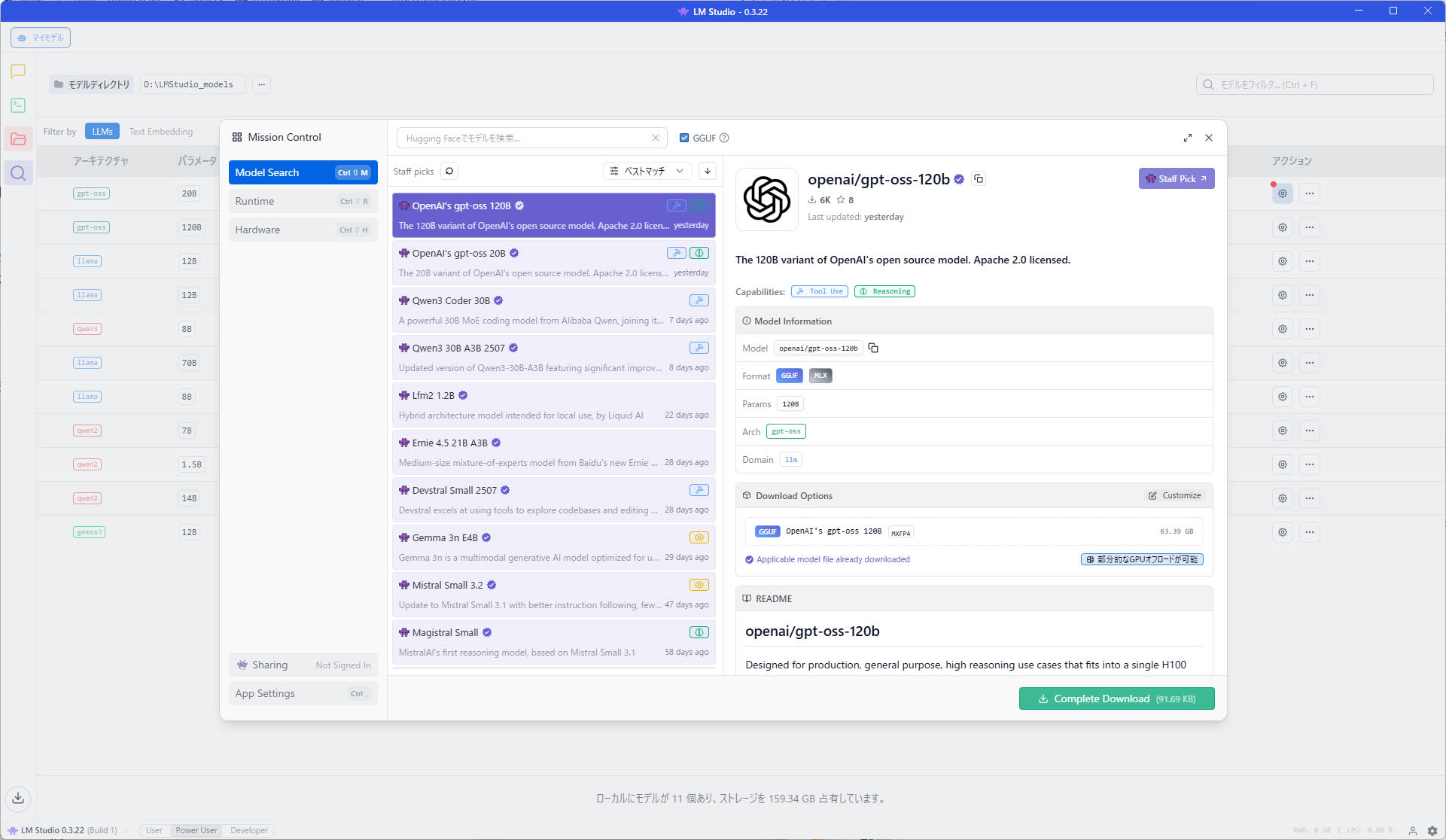Screen dimensions: 1446x840
Task: Open model directory more options button
Action: (x=261, y=84)
